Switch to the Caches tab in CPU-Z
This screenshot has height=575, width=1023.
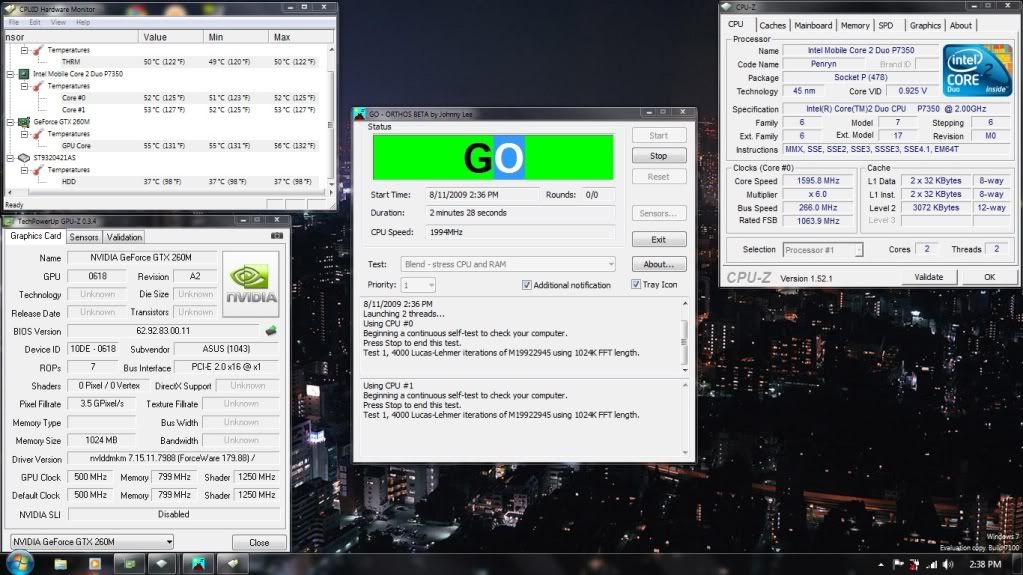point(772,25)
